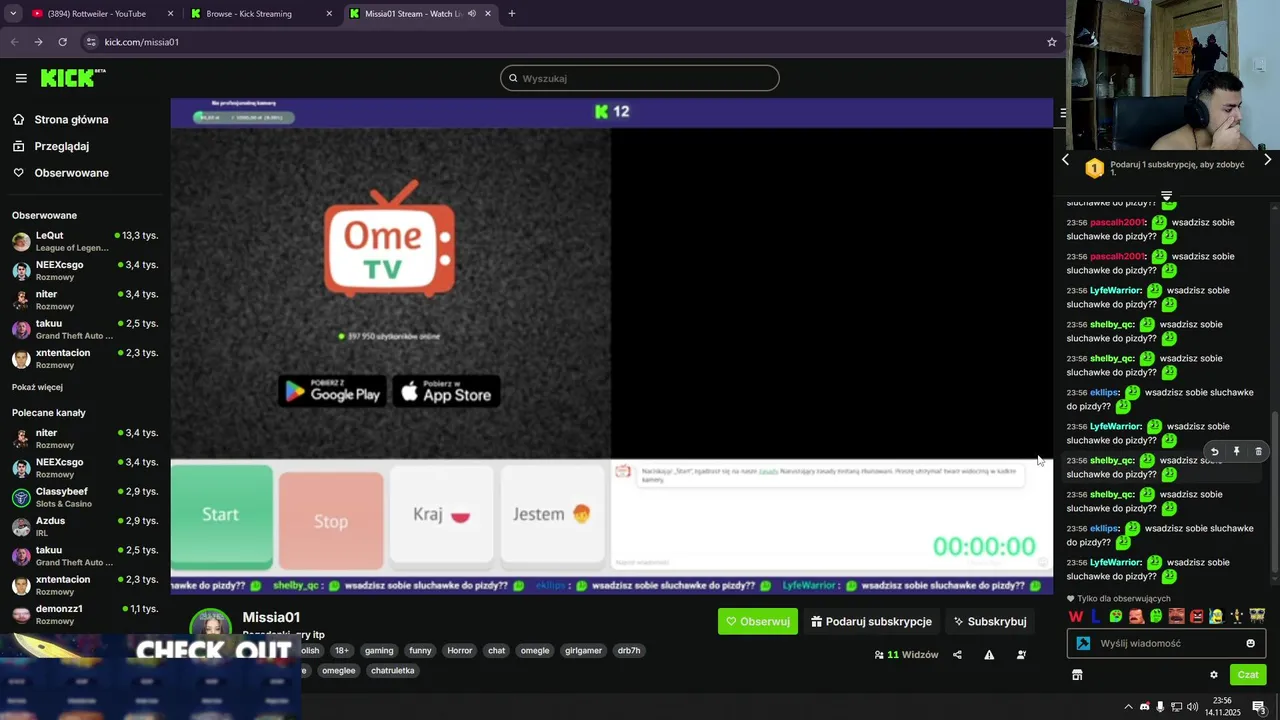Select the gaming tag
This screenshot has height=720, width=1280.
[x=379, y=650]
